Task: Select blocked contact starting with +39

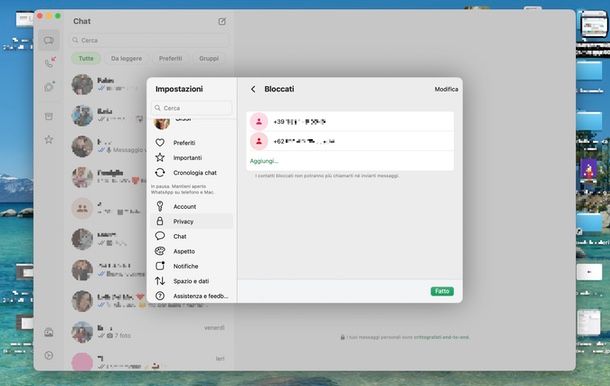Action: tap(350, 122)
